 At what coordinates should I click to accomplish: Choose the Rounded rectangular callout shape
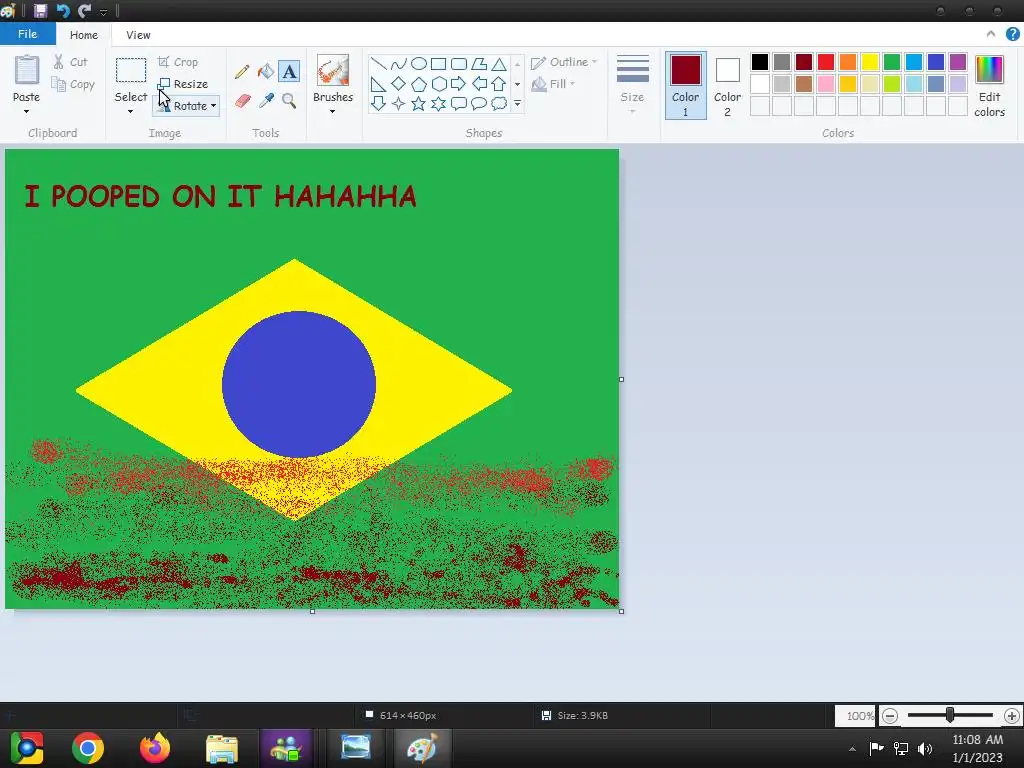[x=459, y=103]
